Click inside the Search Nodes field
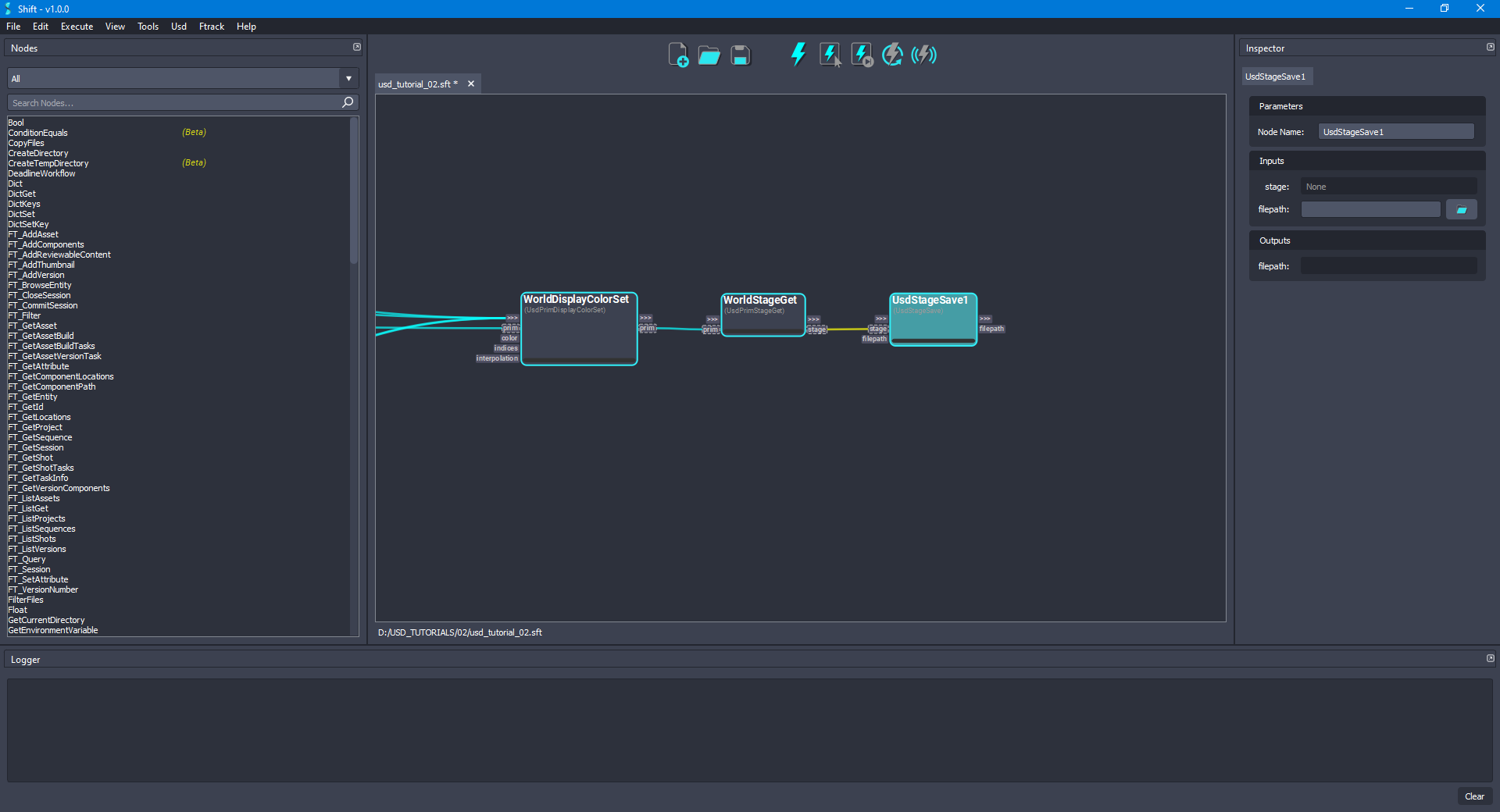 point(172,102)
